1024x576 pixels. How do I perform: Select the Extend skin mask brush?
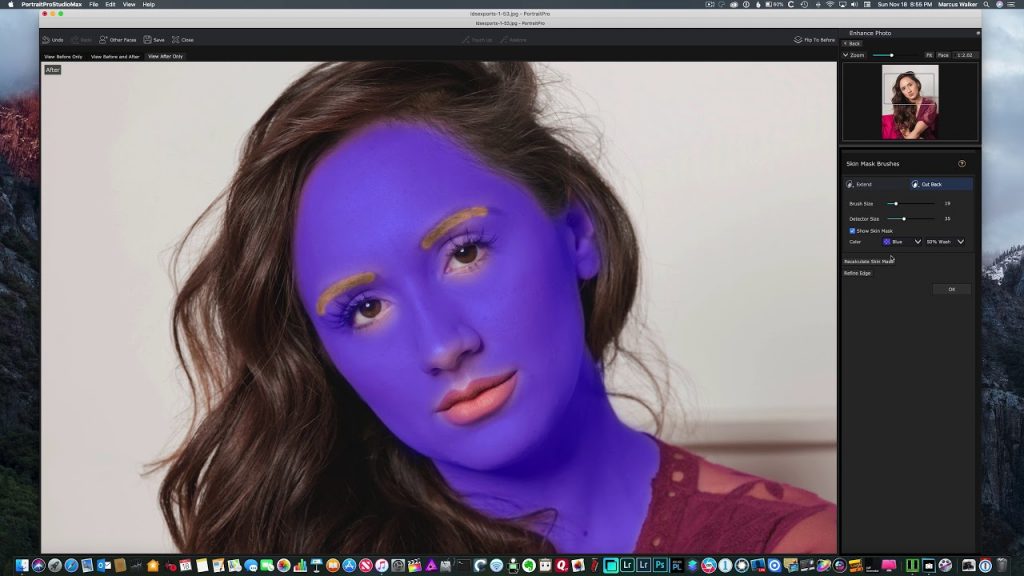pyautogui.click(x=875, y=184)
